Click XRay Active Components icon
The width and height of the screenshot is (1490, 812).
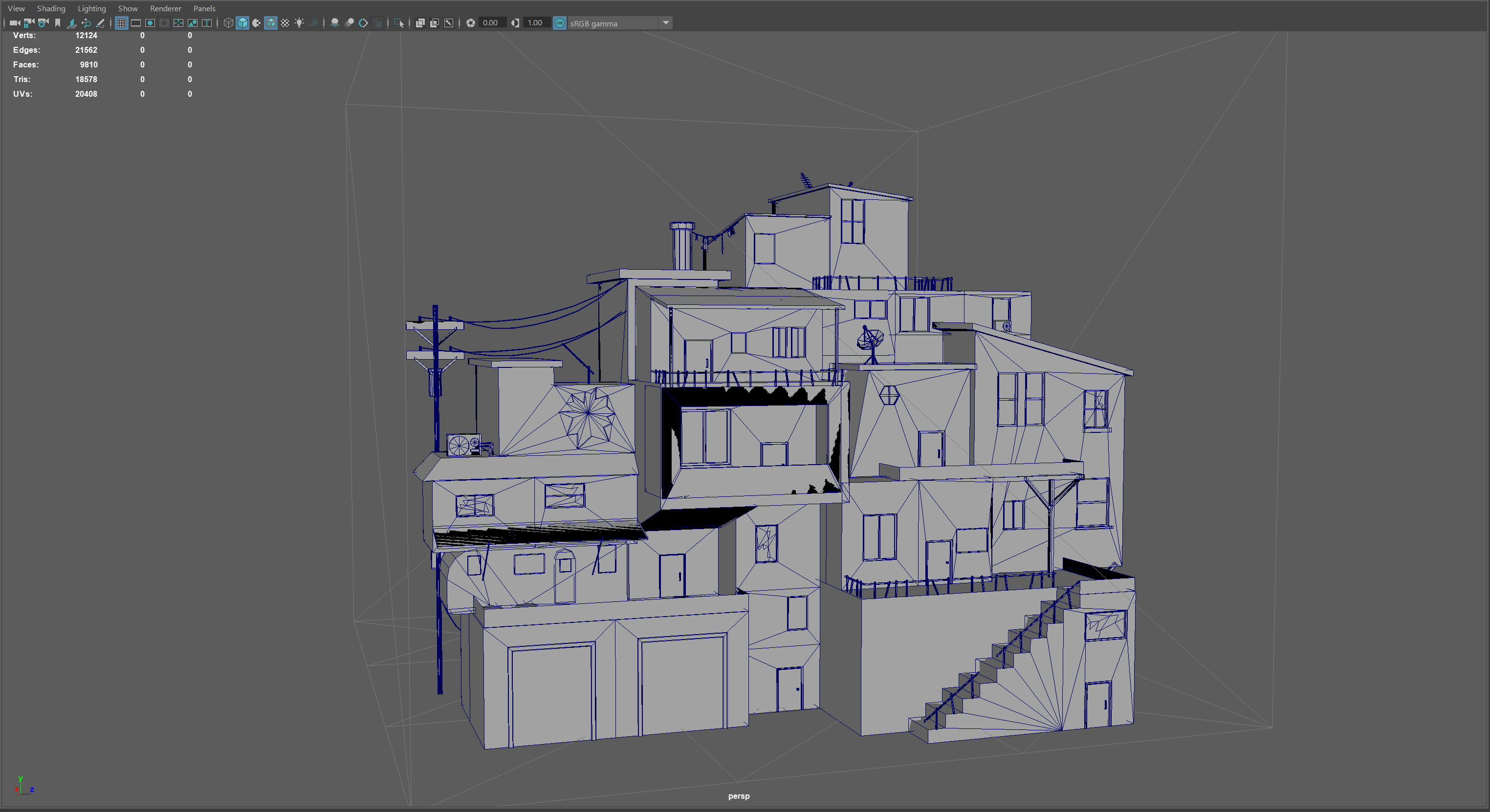point(435,23)
